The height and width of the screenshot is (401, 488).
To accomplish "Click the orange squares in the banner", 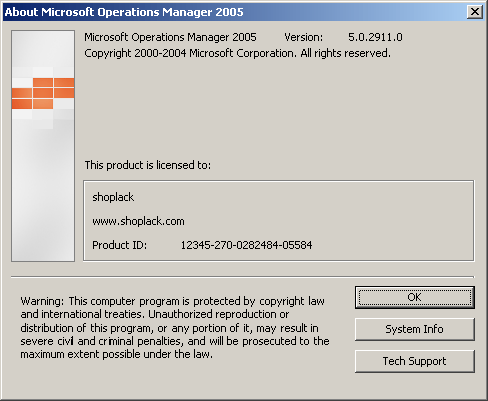I will click(43, 93).
